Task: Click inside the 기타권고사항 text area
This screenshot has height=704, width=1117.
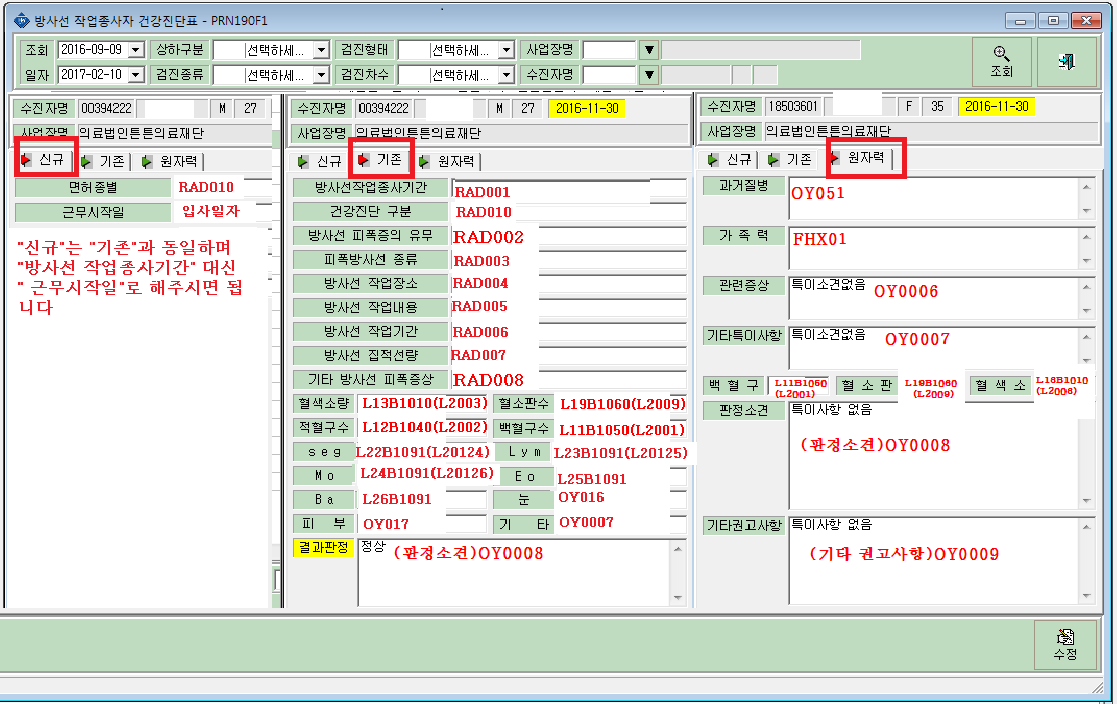Action: coord(935,561)
